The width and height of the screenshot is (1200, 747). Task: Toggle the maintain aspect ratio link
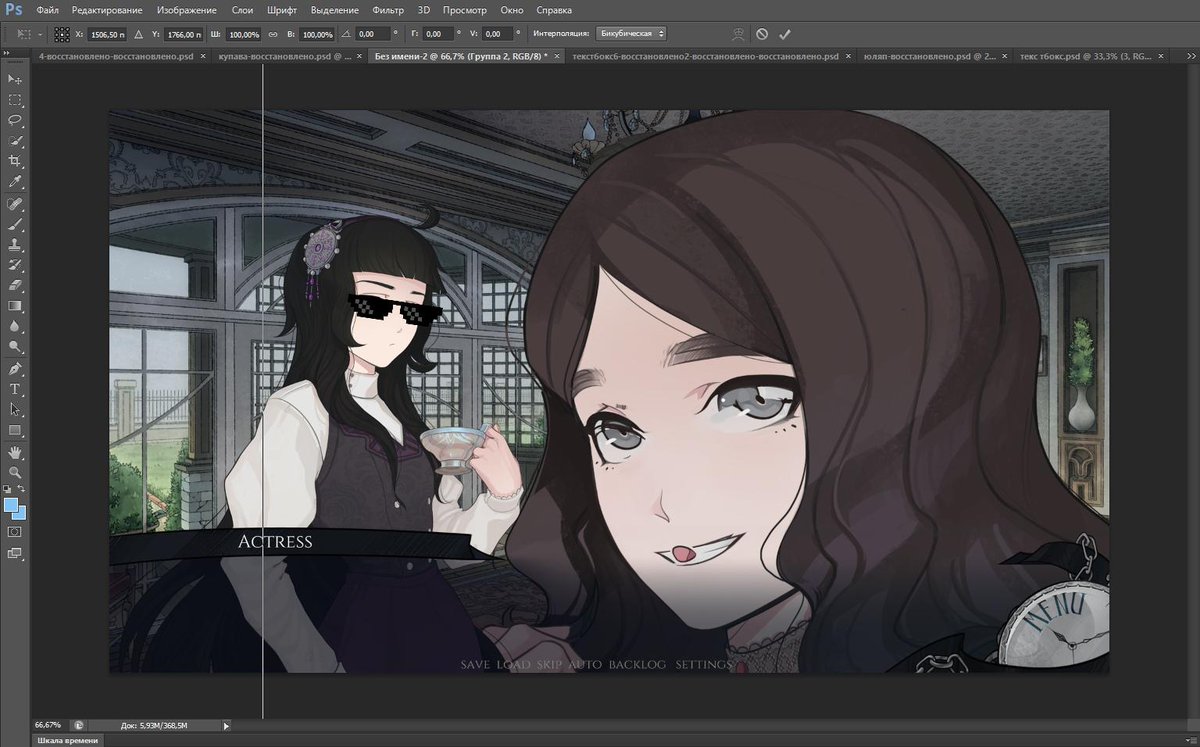[x=272, y=34]
